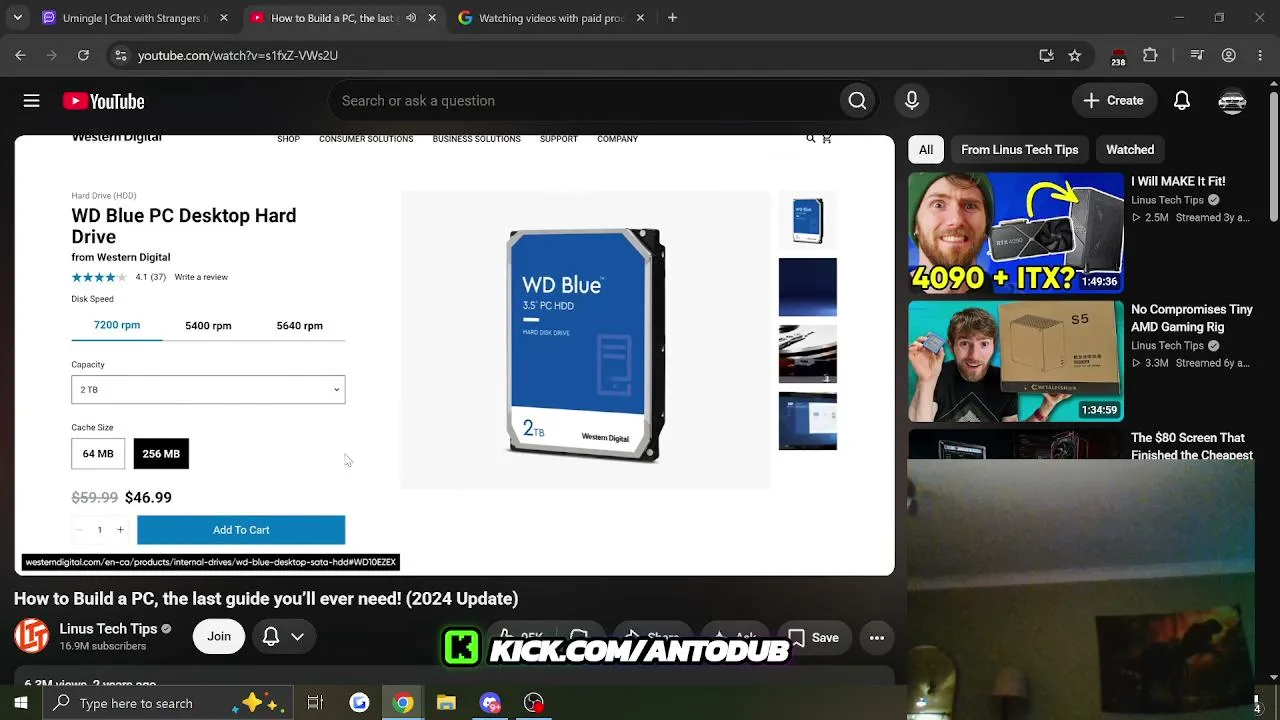Bookmark this page with the star icon

[1075, 56]
